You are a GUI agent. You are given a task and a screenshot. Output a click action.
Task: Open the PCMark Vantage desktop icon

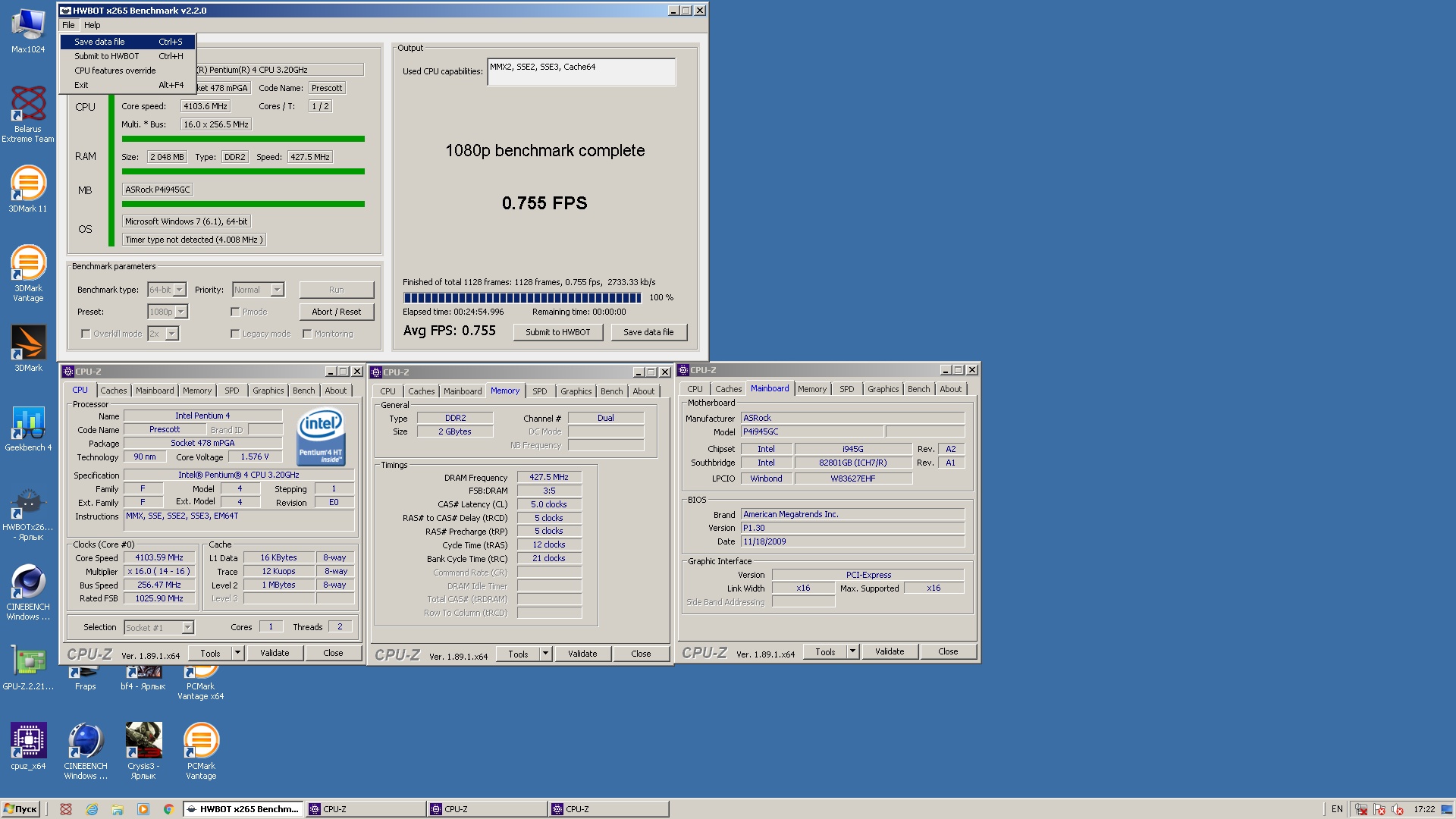(201, 751)
